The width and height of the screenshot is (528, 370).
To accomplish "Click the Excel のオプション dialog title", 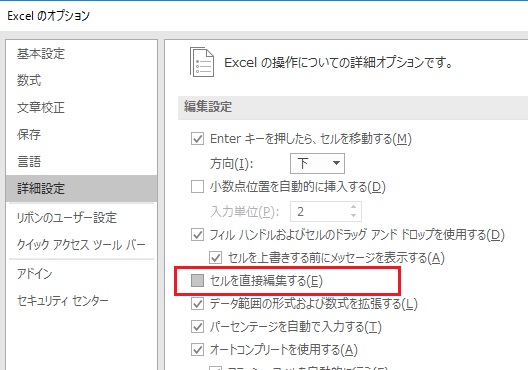I will (48, 16).
